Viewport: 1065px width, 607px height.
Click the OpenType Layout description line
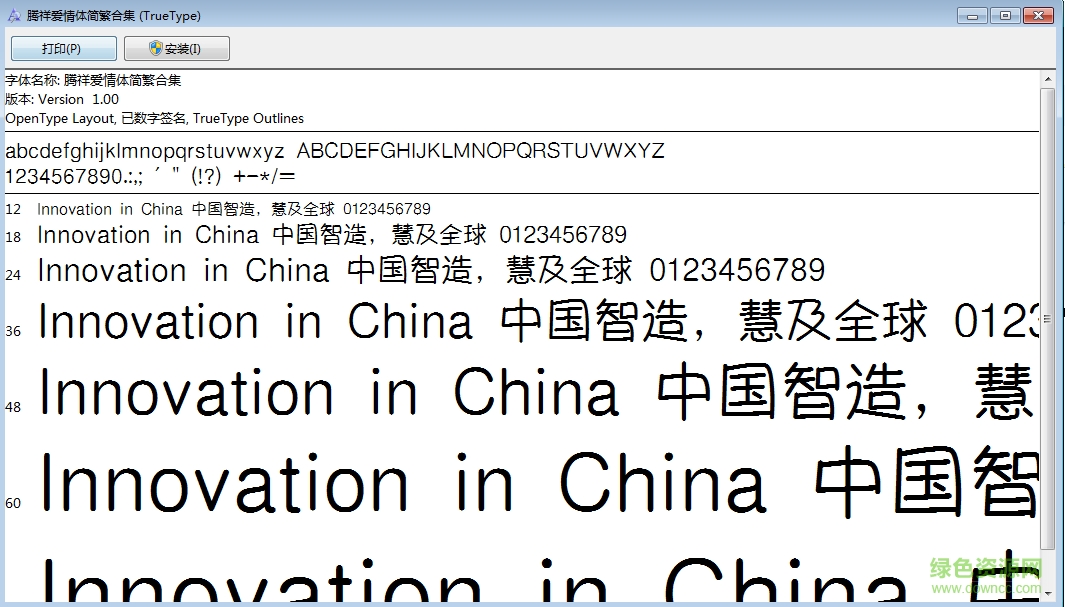(x=155, y=118)
